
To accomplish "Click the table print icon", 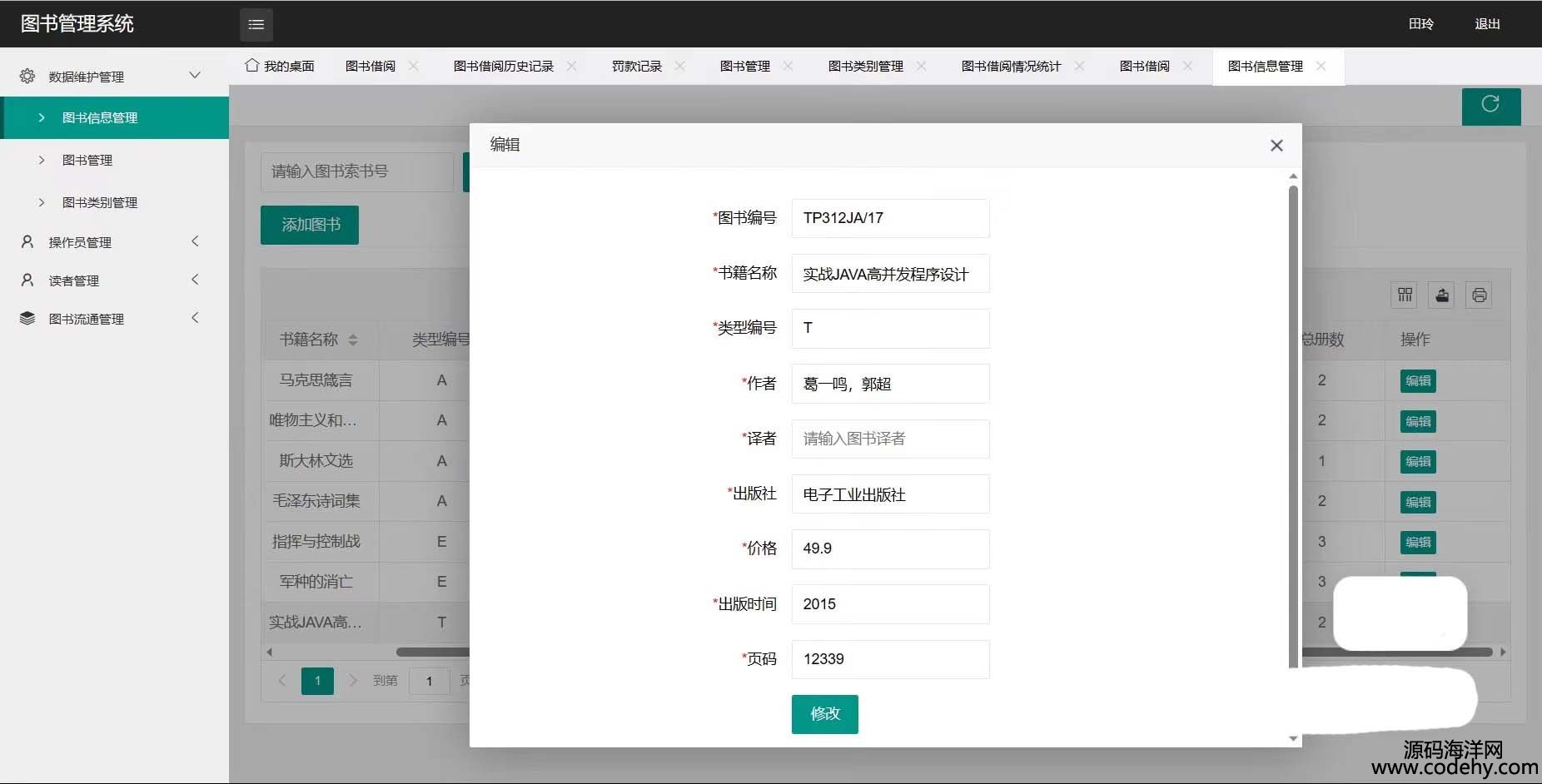I will click(x=1479, y=295).
